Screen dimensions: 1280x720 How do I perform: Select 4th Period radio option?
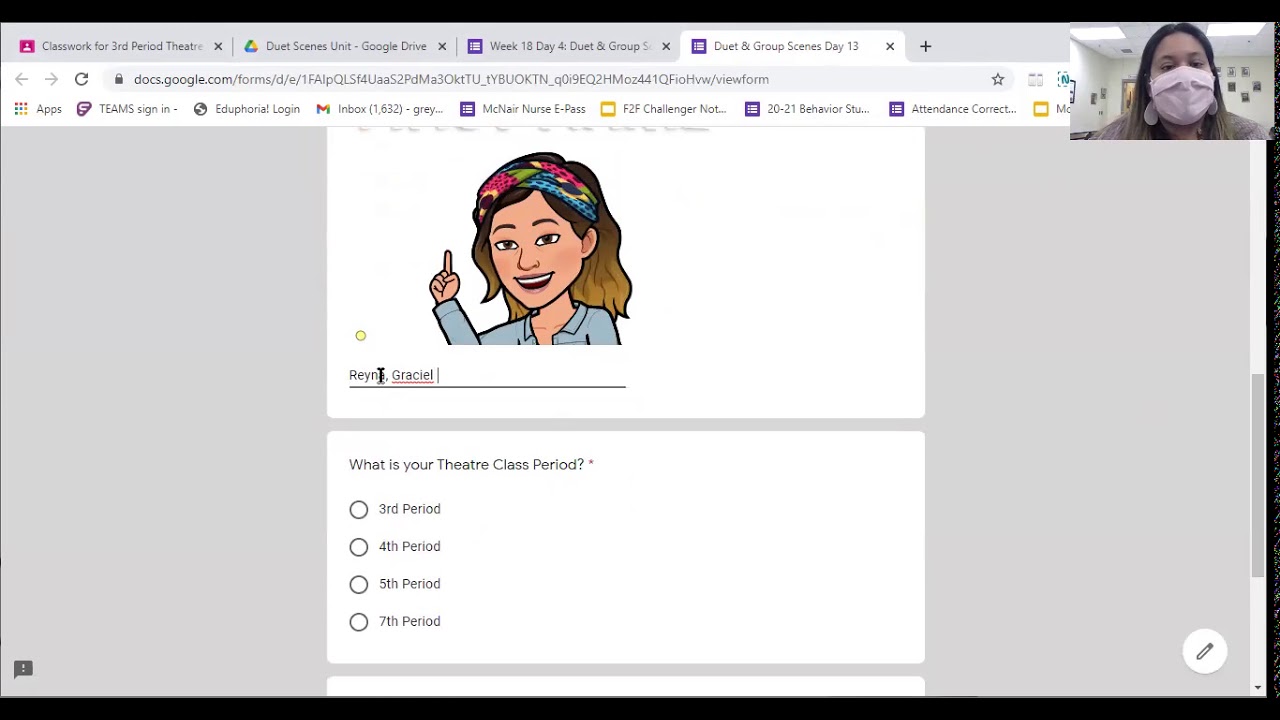(x=359, y=547)
